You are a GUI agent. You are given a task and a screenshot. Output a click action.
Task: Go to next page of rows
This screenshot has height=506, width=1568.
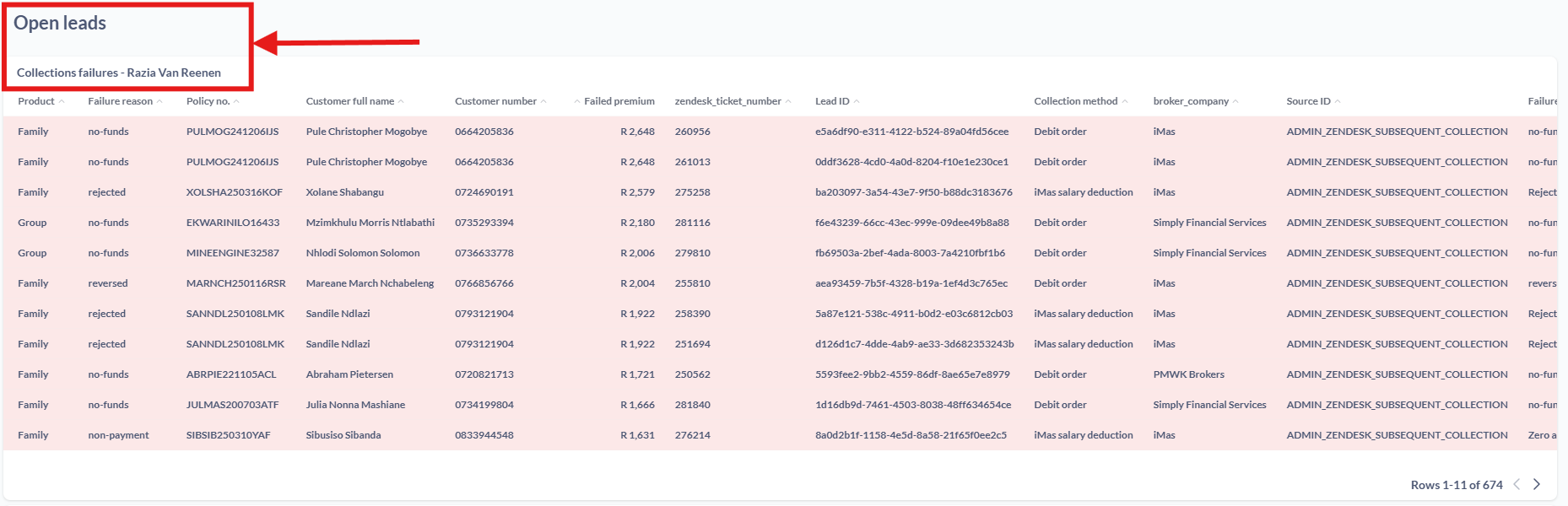coord(1537,484)
